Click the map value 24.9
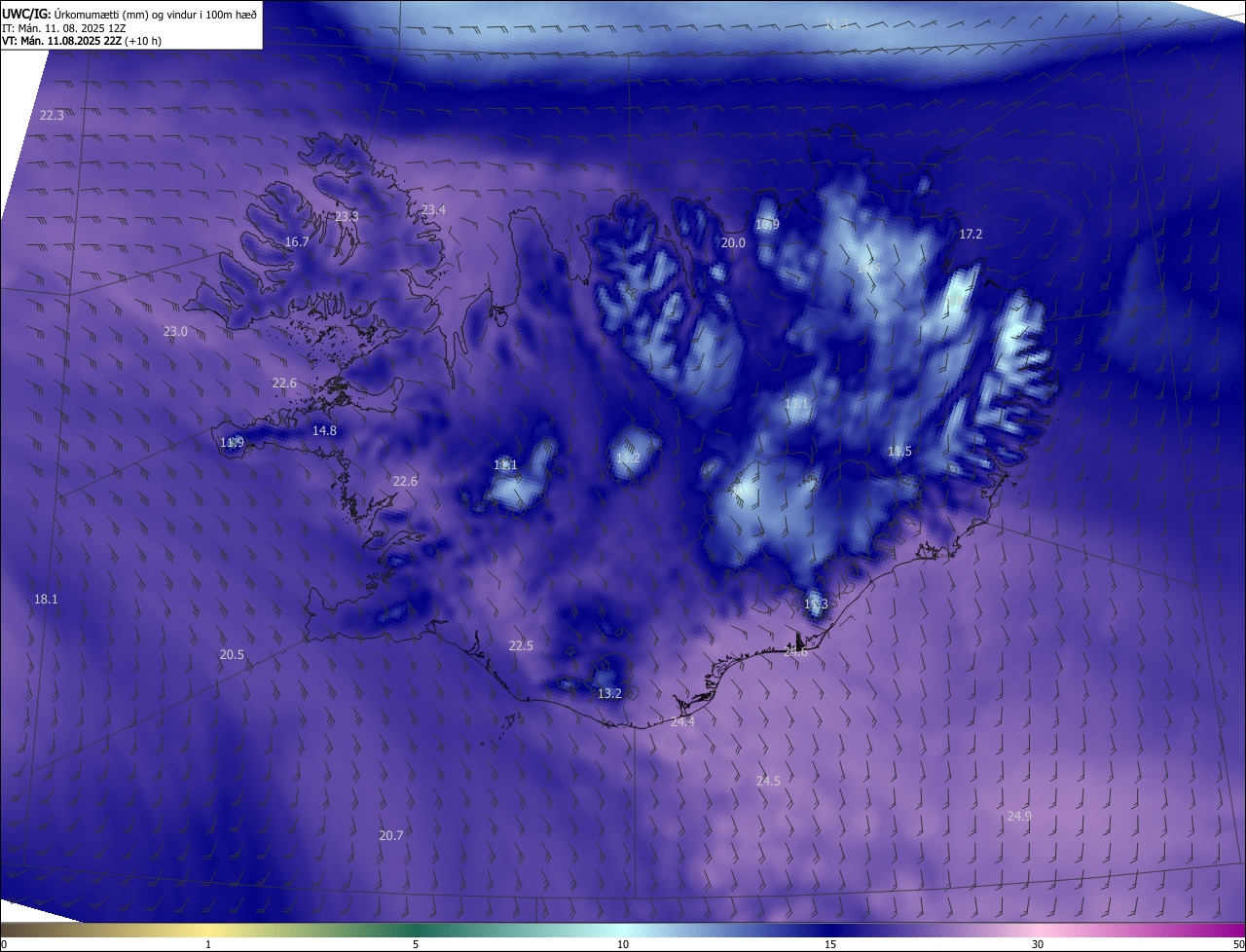Image resolution: width=1246 pixels, height=952 pixels. click(1019, 816)
